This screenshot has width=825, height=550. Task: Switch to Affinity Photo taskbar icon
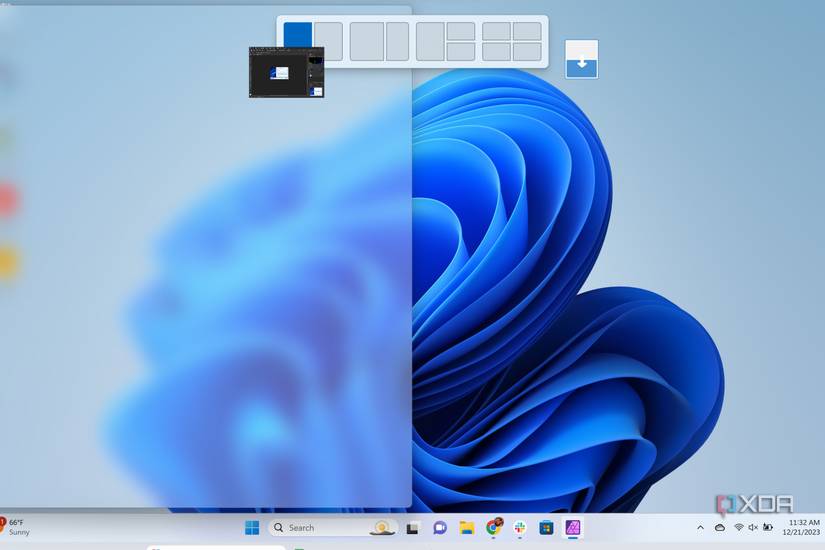(x=572, y=527)
